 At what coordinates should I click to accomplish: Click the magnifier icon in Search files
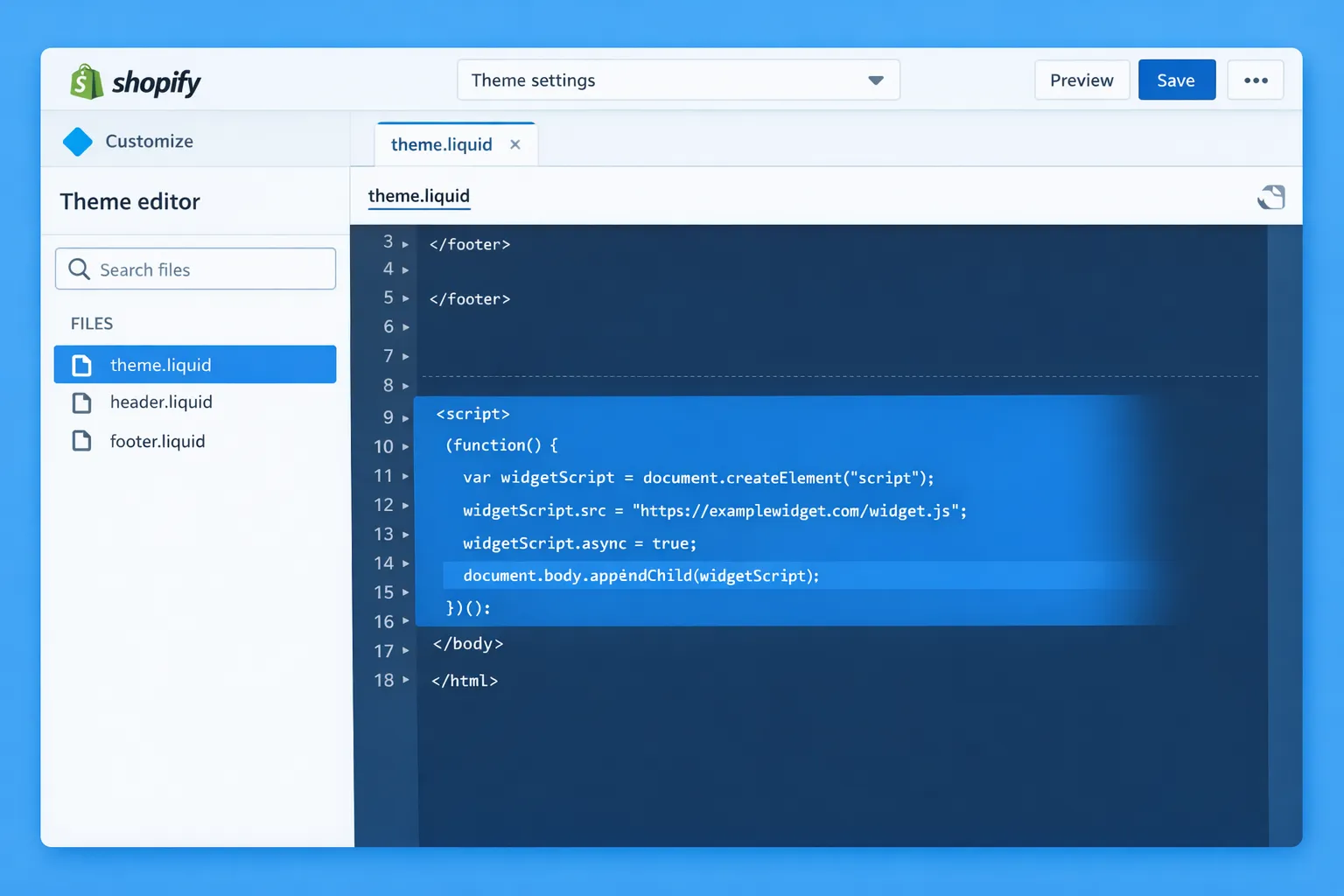pos(80,269)
